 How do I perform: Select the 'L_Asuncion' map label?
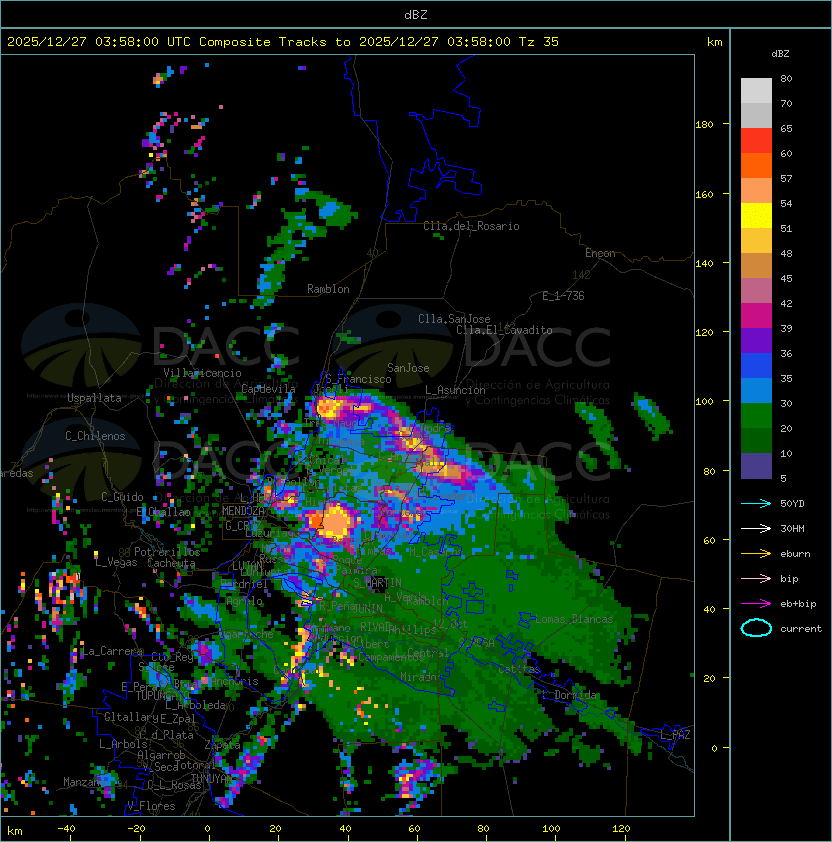(455, 390)
